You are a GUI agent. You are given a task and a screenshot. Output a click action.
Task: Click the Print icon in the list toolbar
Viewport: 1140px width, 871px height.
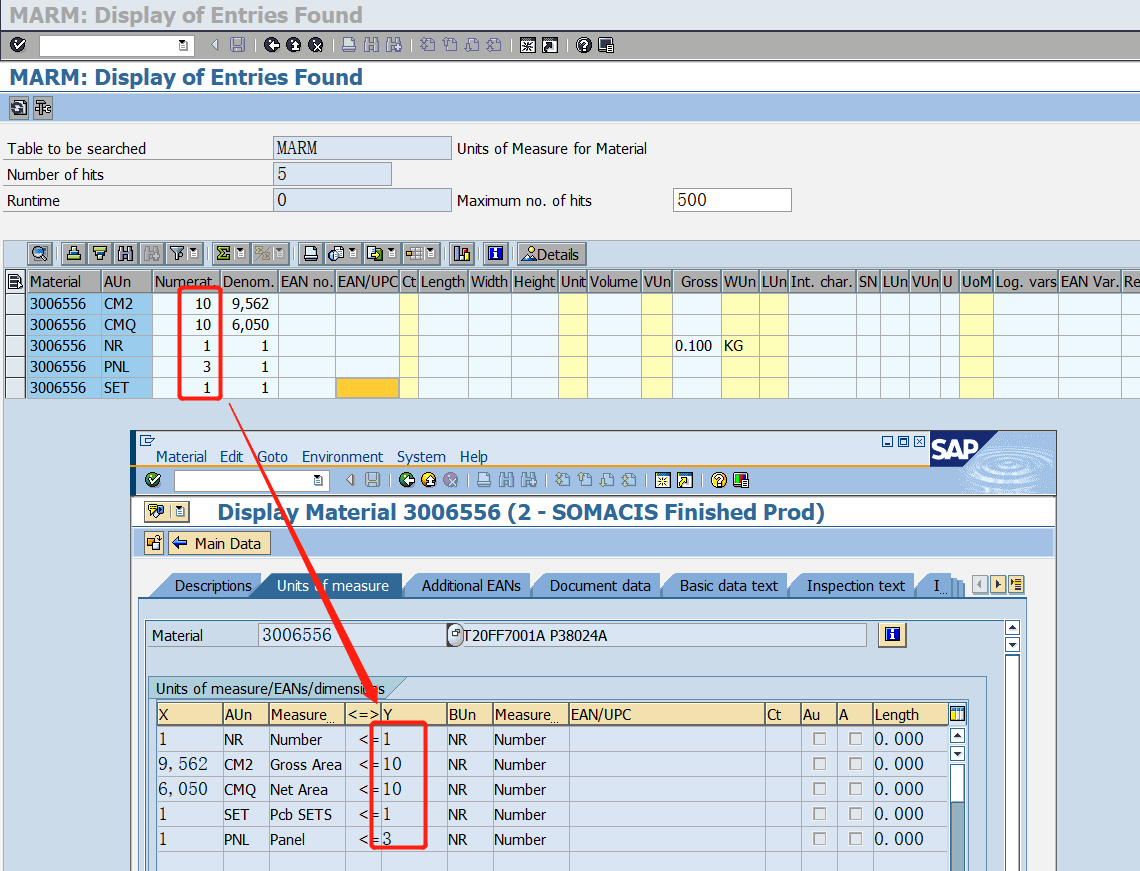pos(310,253)
